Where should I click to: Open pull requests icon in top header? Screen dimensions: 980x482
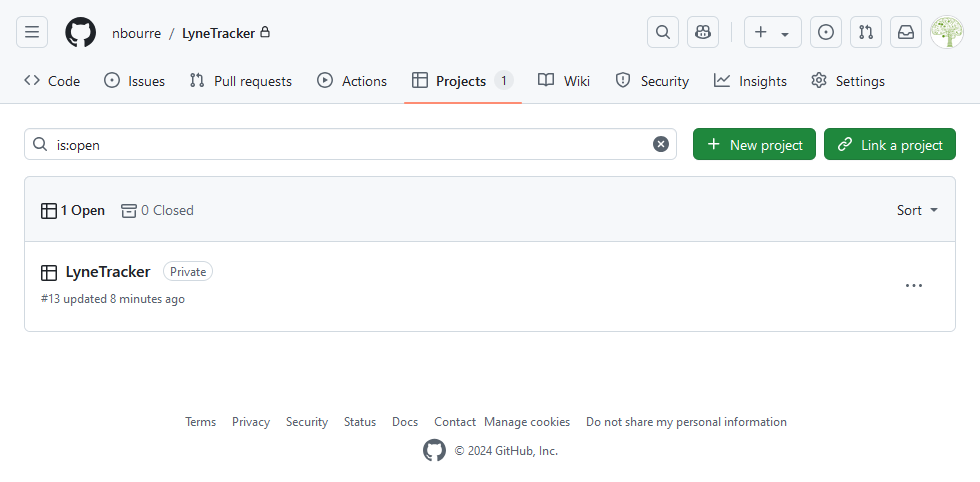[866, 33]
